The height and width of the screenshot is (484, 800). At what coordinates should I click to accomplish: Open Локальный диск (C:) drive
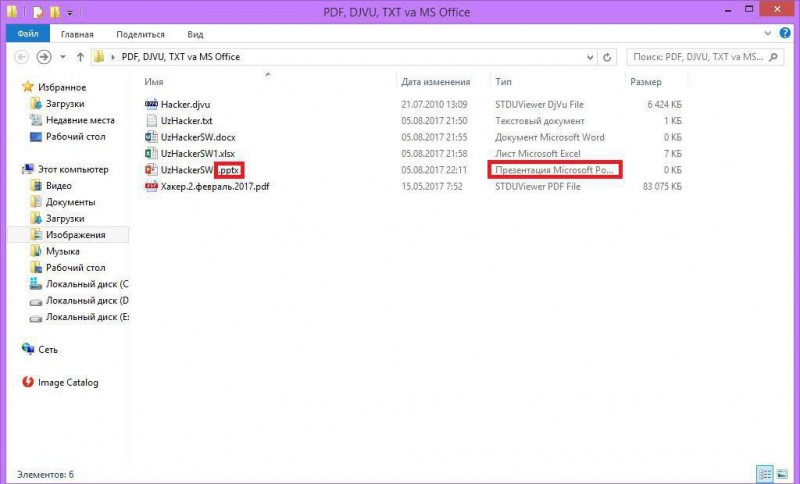(x=87, y=284)
